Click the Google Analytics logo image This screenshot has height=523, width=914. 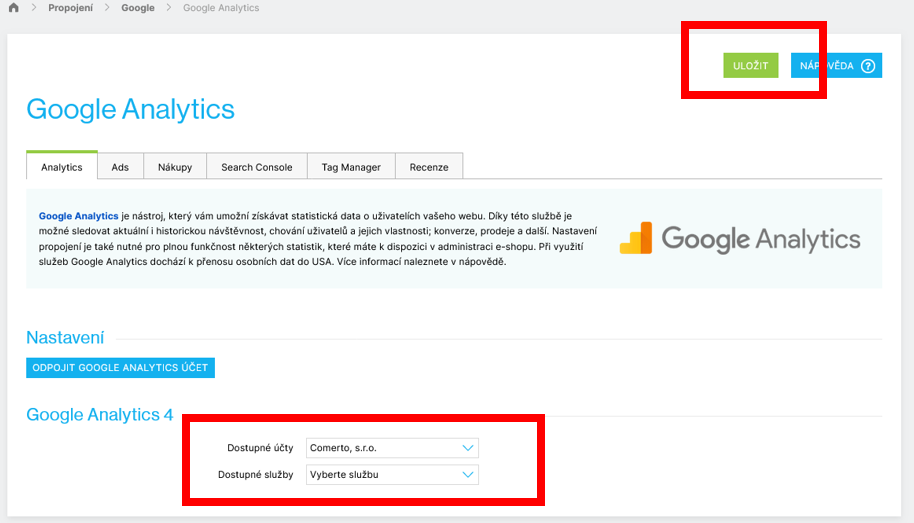(x=740, y=238)
